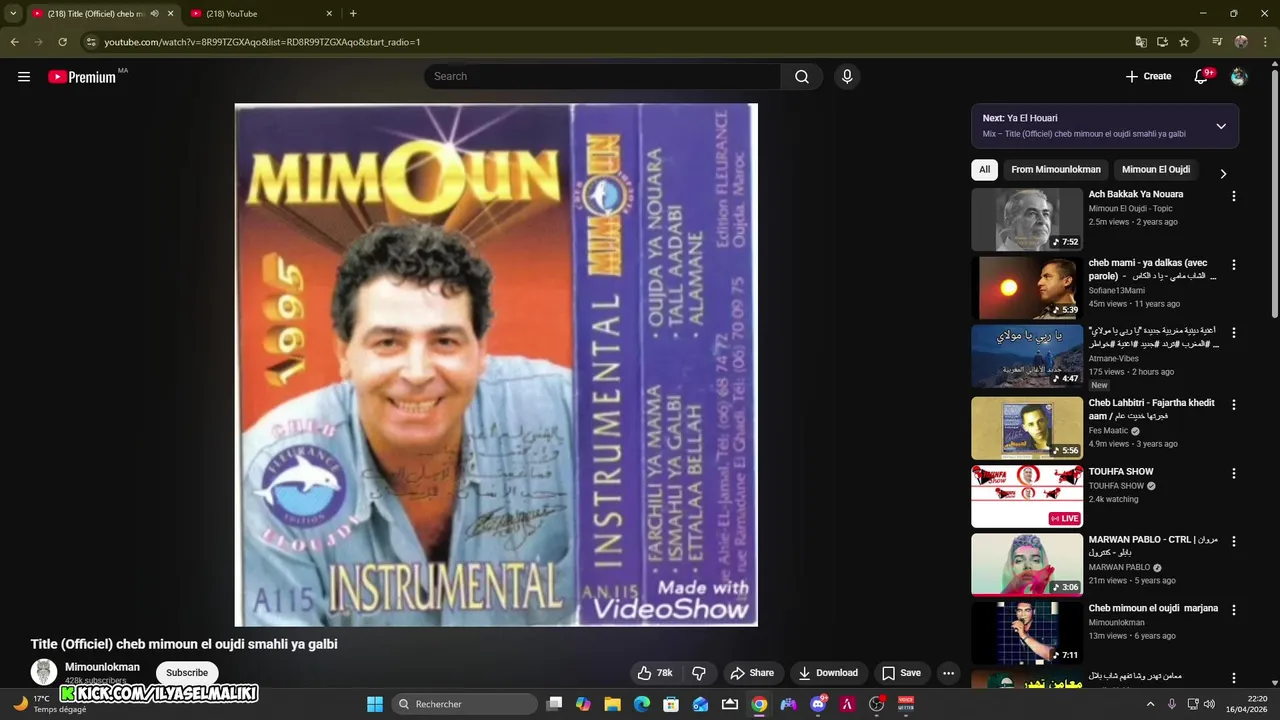Bookmark this page with star icon

(1184, 42)
